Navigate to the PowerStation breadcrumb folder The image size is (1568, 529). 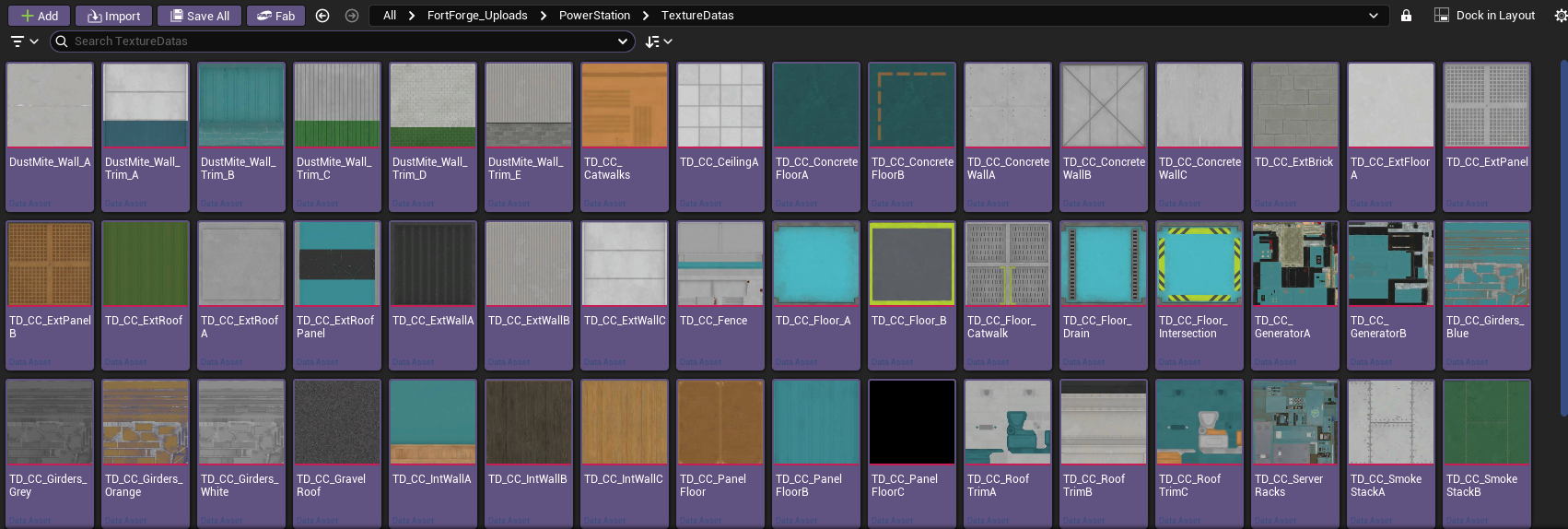coord(594,16)
